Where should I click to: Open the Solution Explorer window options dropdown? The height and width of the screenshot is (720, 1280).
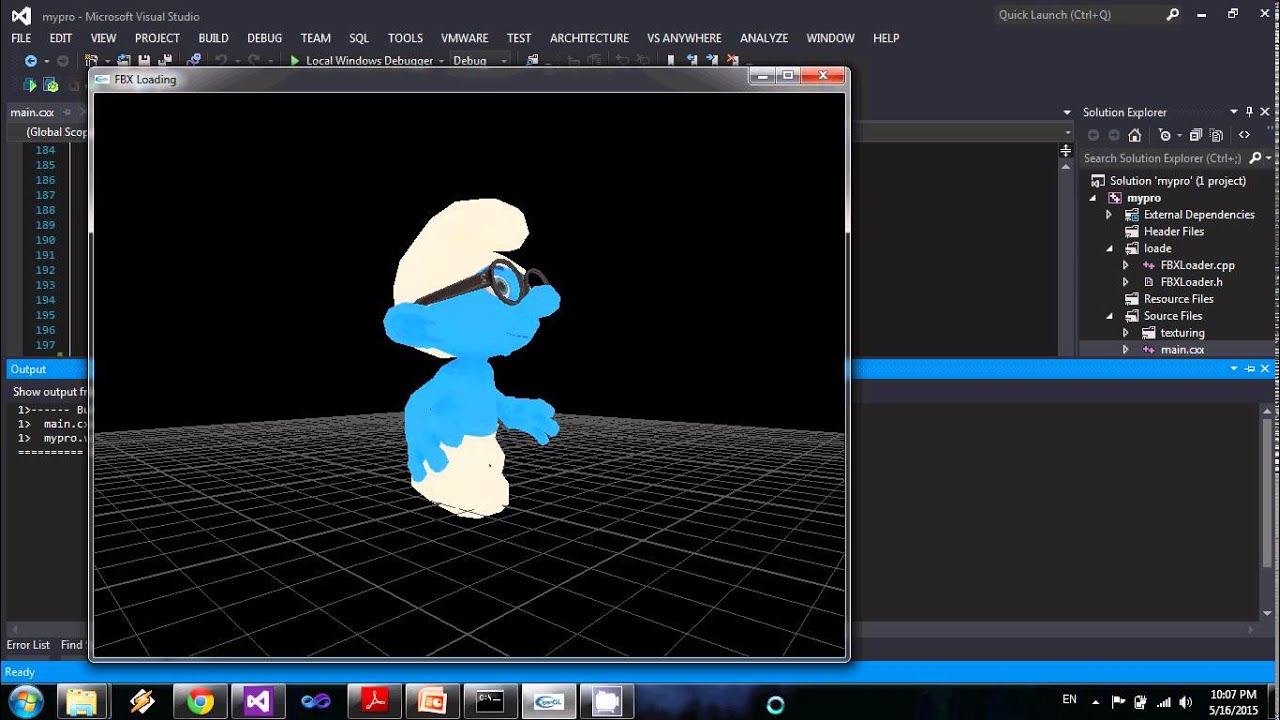[x=1234, y=112]
